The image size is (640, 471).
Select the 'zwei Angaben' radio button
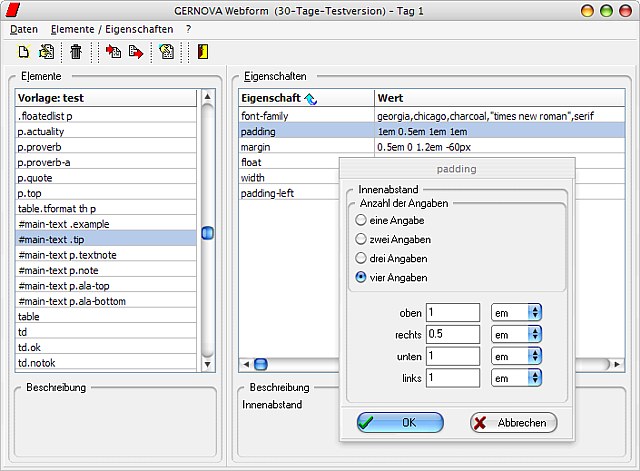[361, 239]
